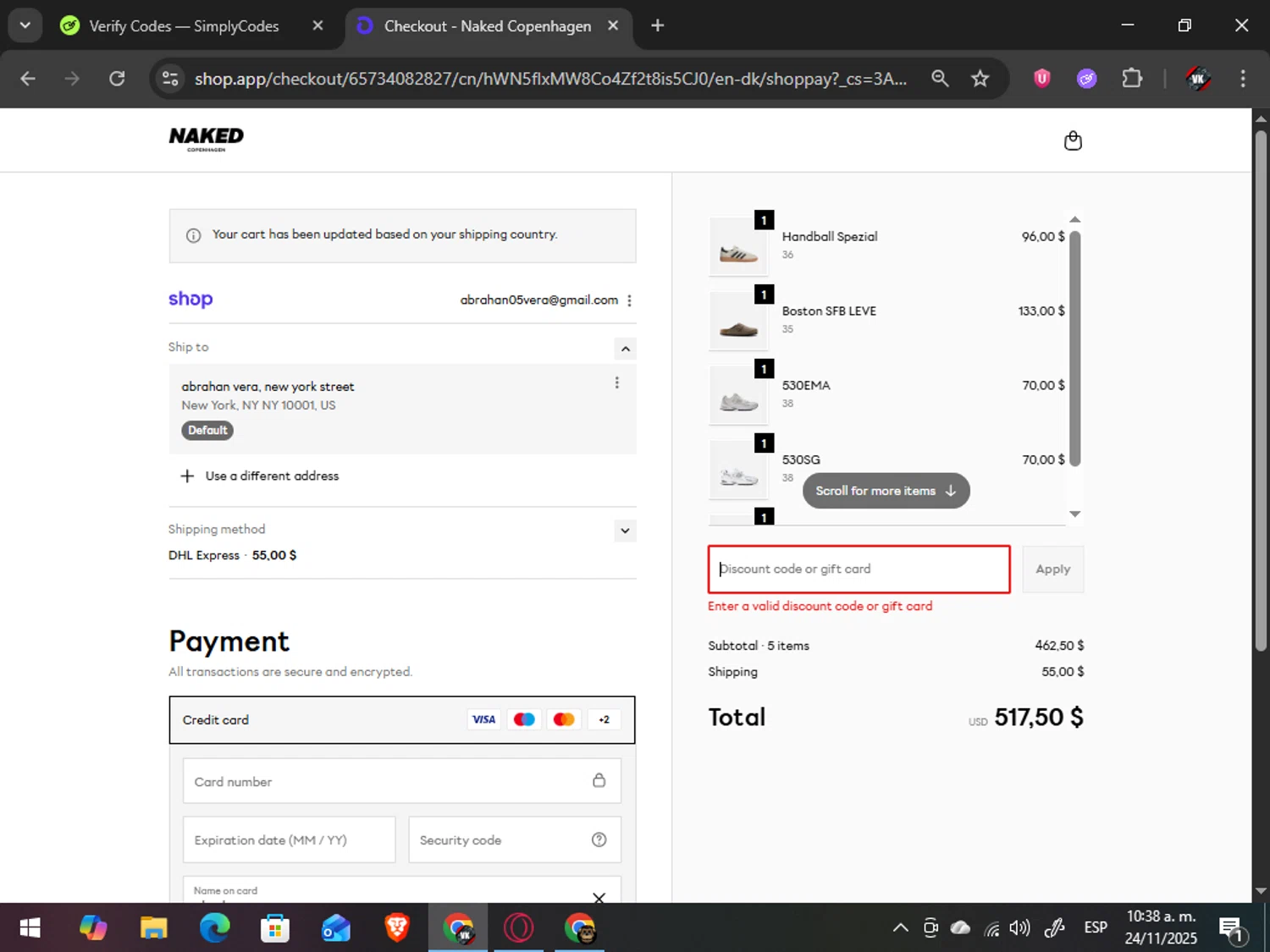Open the Opera browser taskbar icon

coord(519,928)
